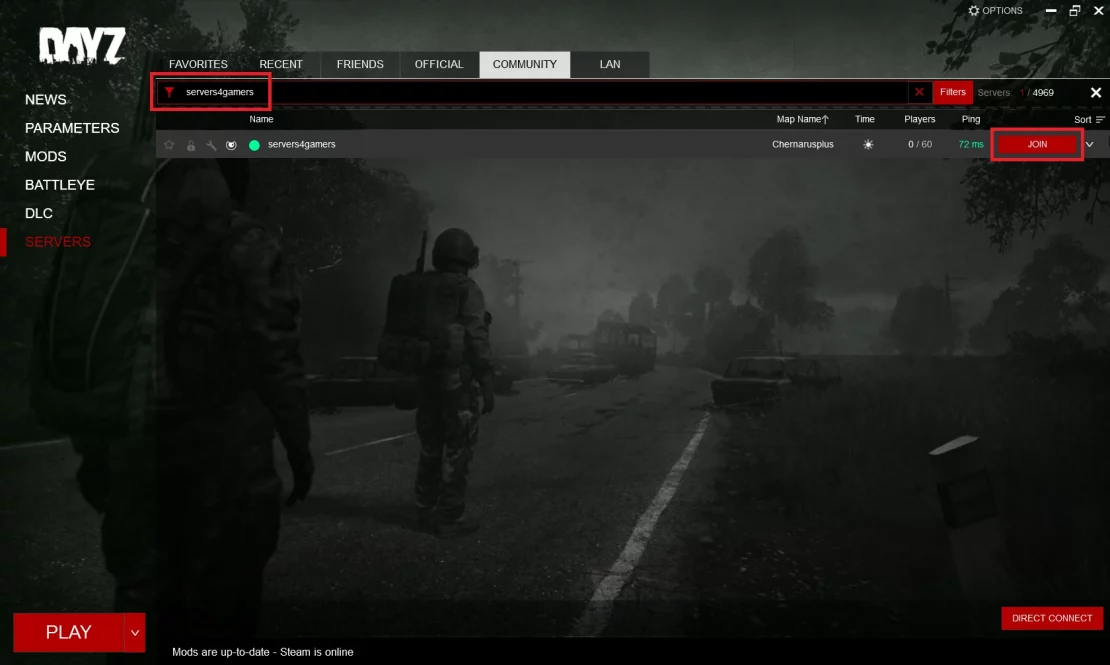Viewport: 1110px width, 665px height.
Task: Sort servers by Name column header
Action: [x=261, y=119]
